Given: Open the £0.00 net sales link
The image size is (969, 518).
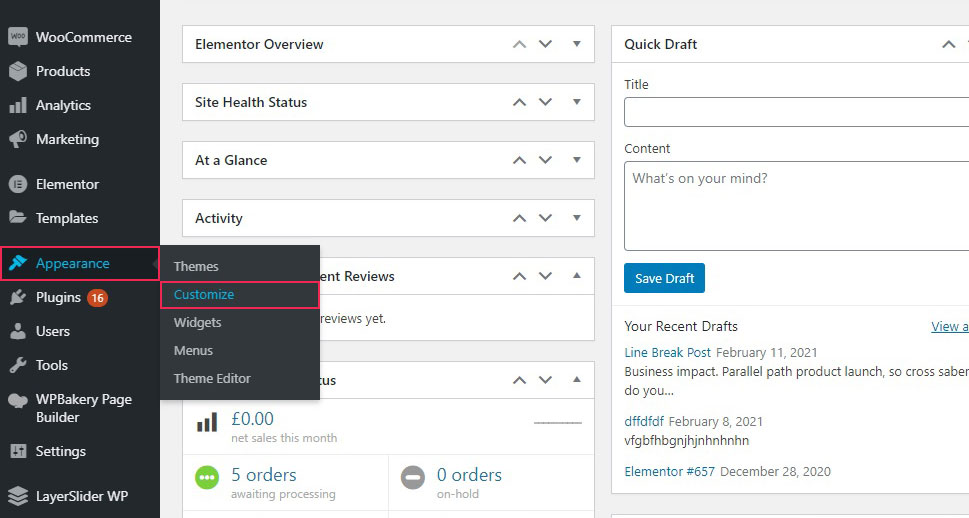Looking at the screenshot, I should (x=252, y=418).
